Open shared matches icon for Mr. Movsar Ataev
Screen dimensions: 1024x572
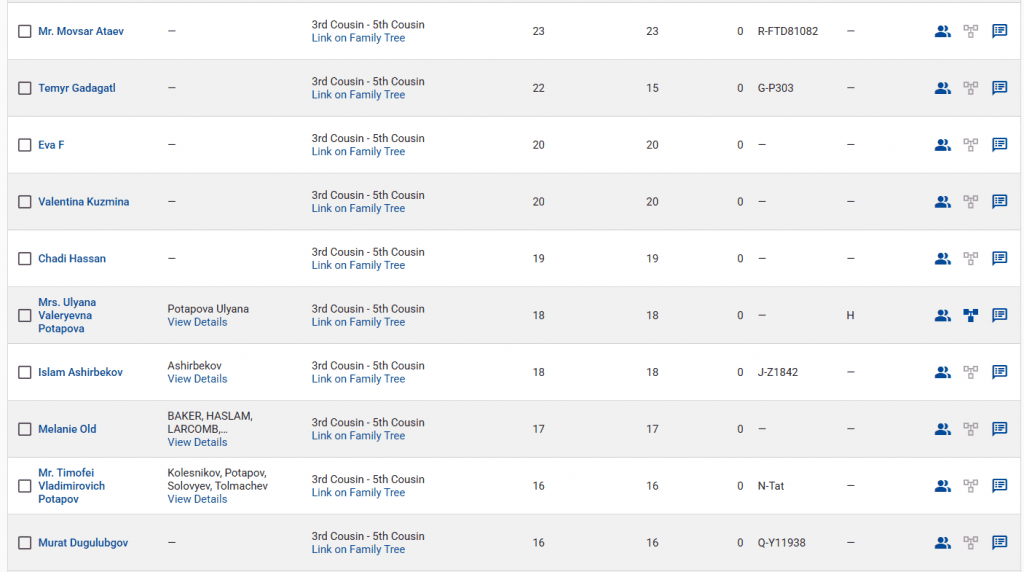click(x=942, y=31)
